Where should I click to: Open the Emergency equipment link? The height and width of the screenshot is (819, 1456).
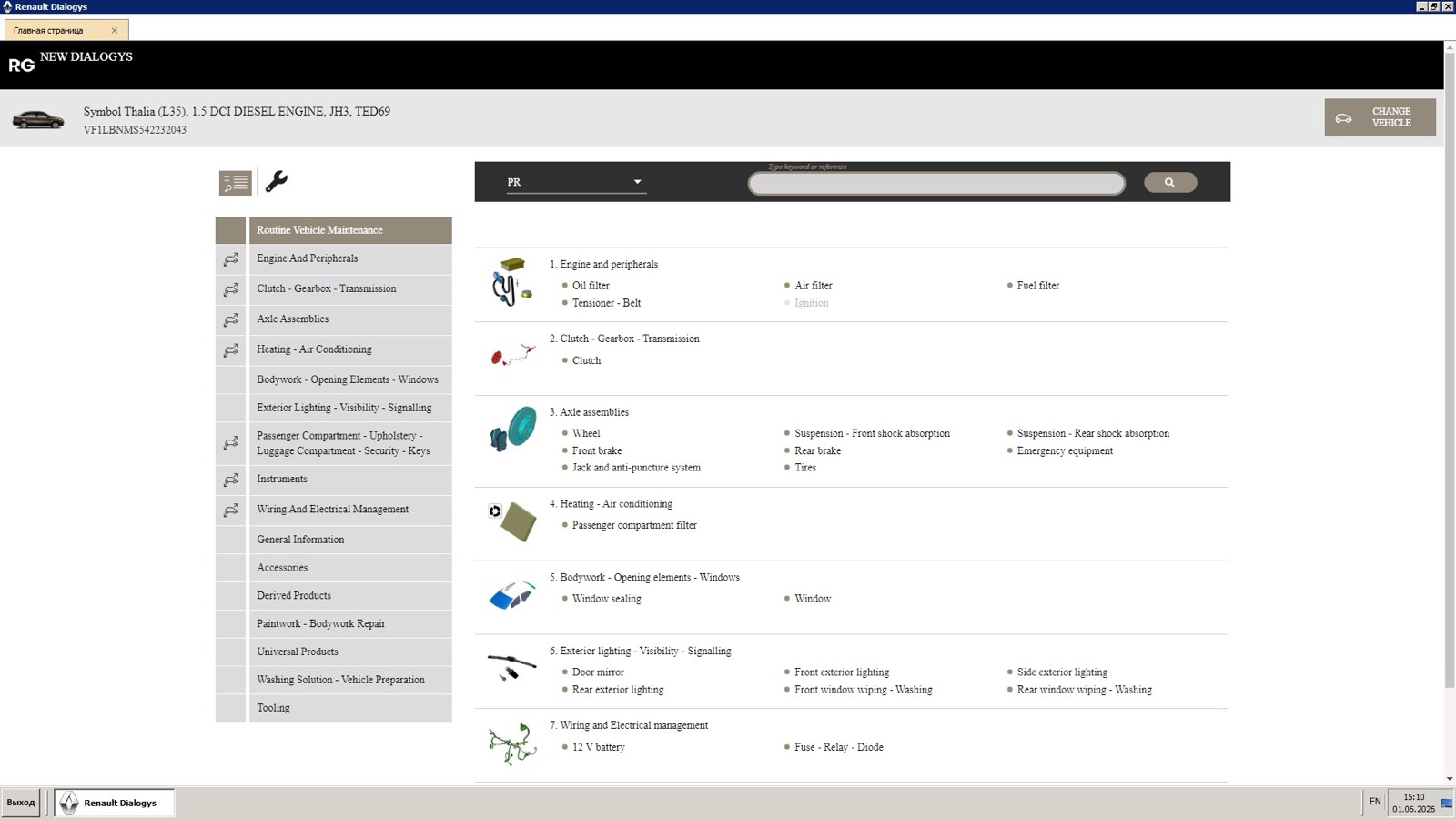[1065, 450]
